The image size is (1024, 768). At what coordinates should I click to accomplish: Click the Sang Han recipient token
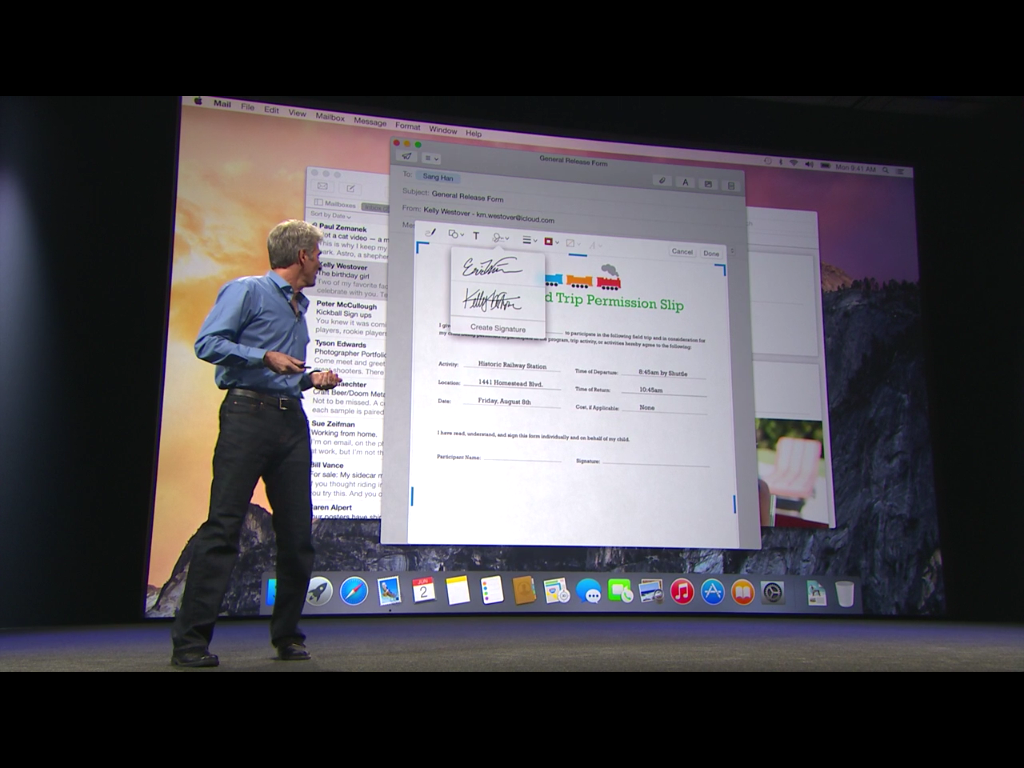coord(438,177)
